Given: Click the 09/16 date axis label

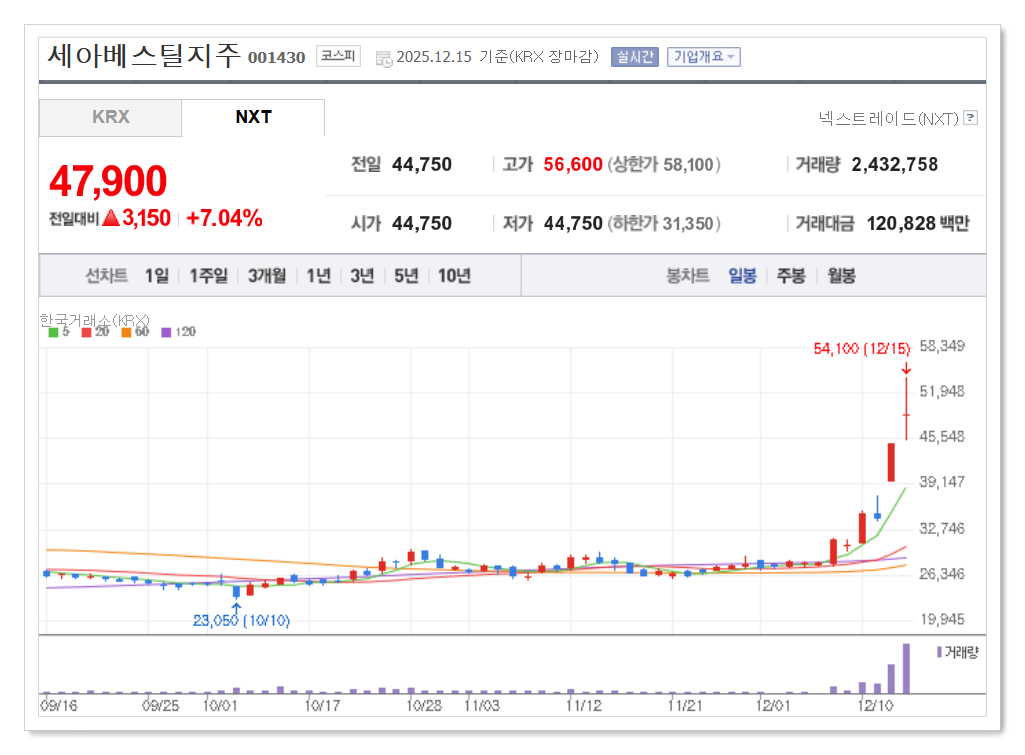Looking at the screenshot, I should coord(59,706).
